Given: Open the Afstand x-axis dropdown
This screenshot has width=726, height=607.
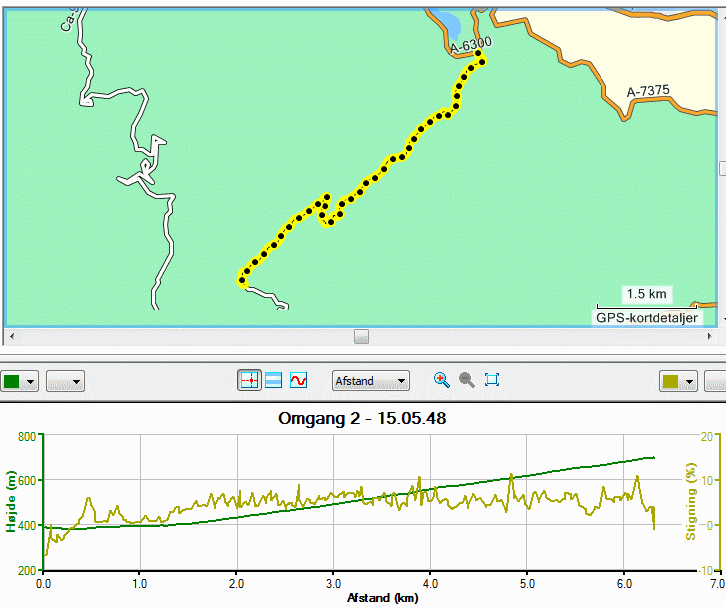Looking at the screenshot, I should coord(370,381).
